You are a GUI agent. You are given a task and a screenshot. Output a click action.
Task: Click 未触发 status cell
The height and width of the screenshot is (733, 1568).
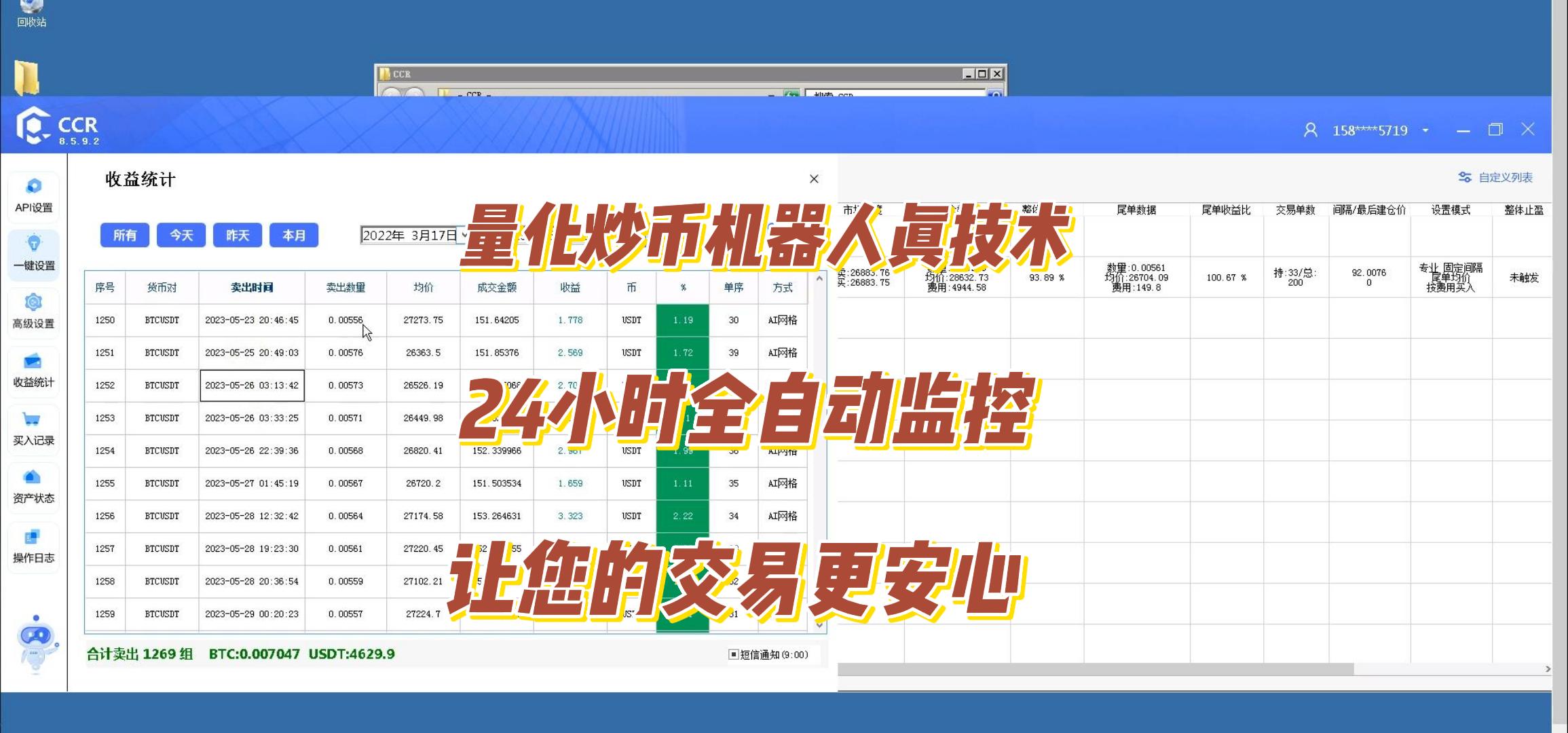pyautogui.click(x=1524, y=278)
